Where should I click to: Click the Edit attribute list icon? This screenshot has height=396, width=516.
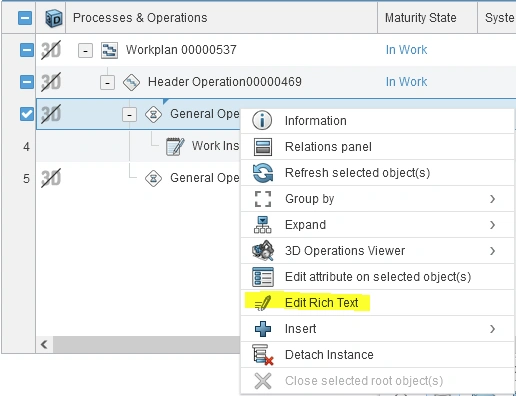point(263,277)
